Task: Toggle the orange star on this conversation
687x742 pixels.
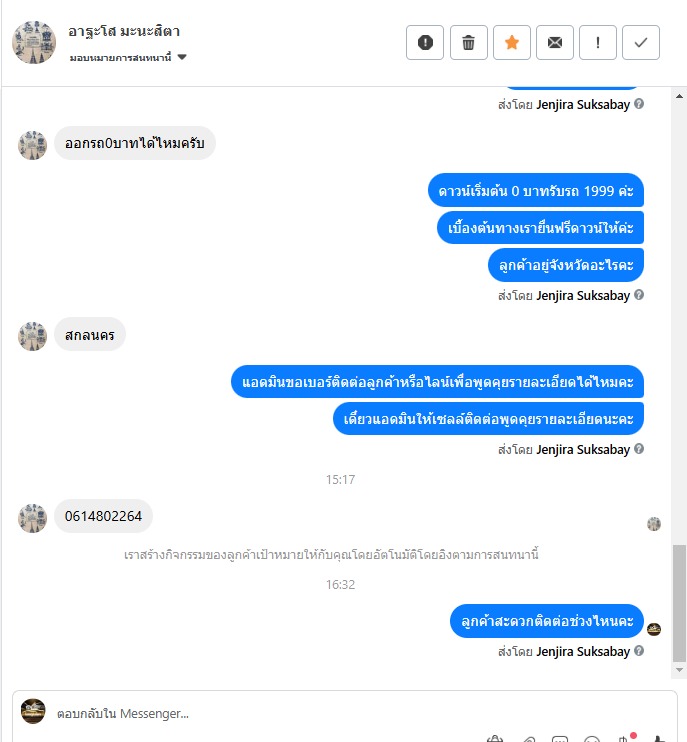Action: tap(511, 43)
